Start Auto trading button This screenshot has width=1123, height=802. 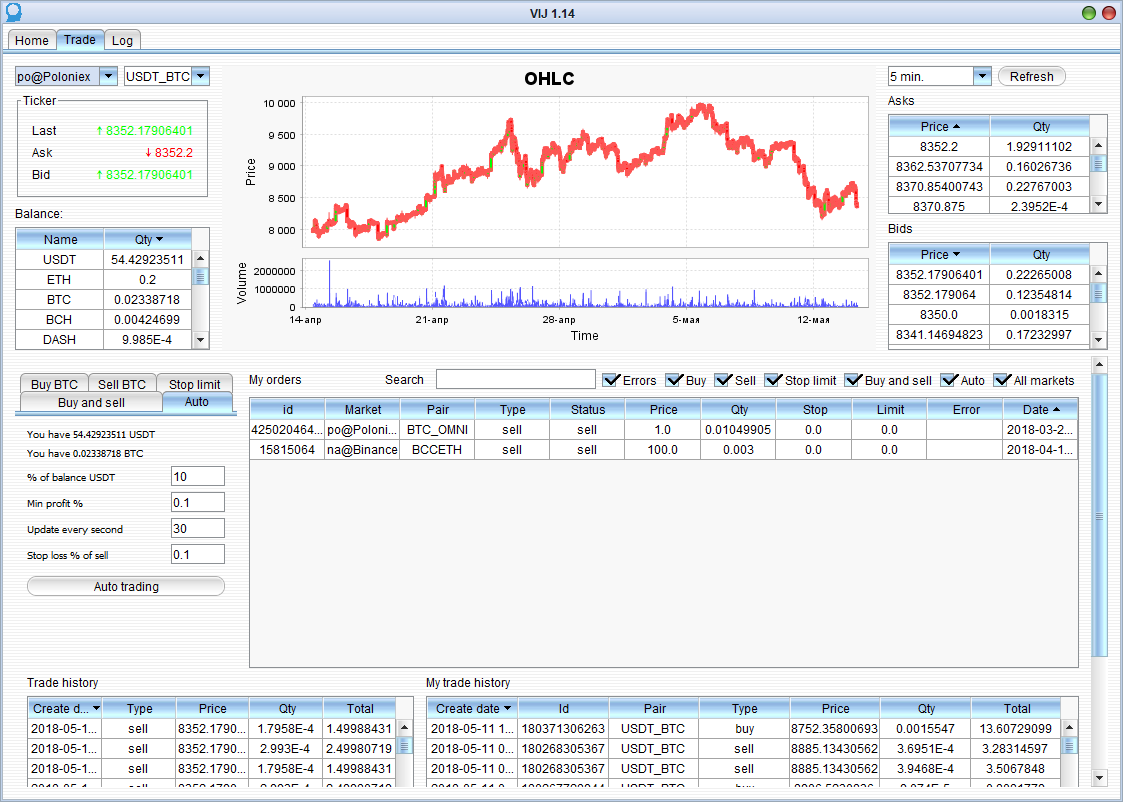126,587
